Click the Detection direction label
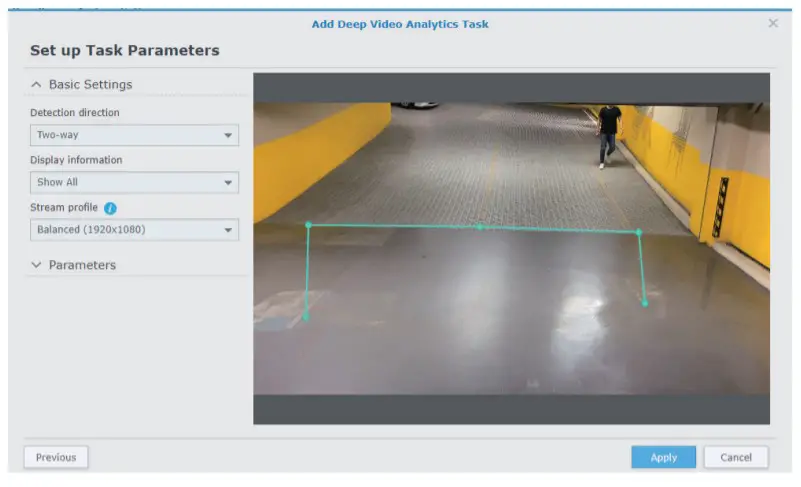 (x=75, y=112)
